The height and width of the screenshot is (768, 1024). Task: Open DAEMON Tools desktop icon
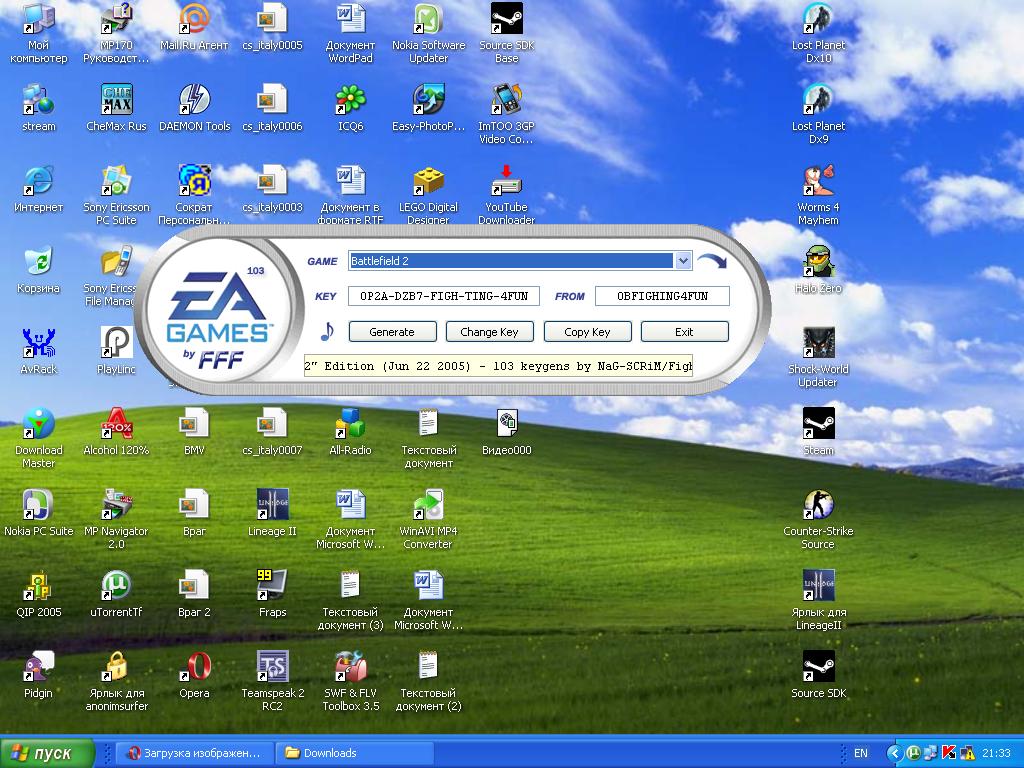194,100
